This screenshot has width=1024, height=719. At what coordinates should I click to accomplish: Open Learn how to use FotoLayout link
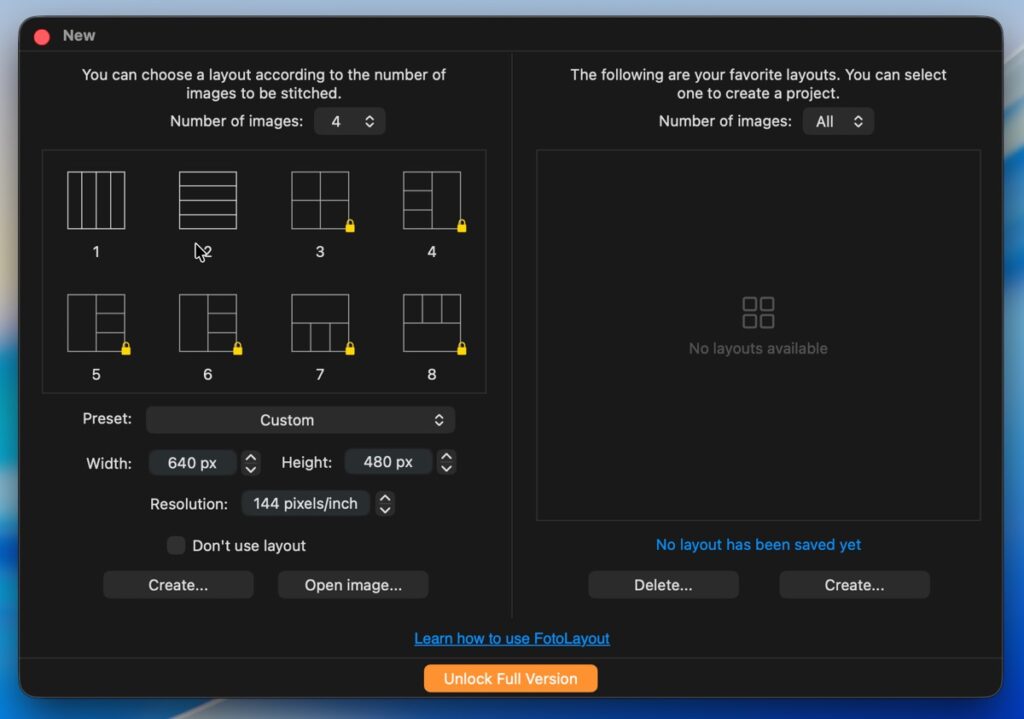click(x=512, y=639)
